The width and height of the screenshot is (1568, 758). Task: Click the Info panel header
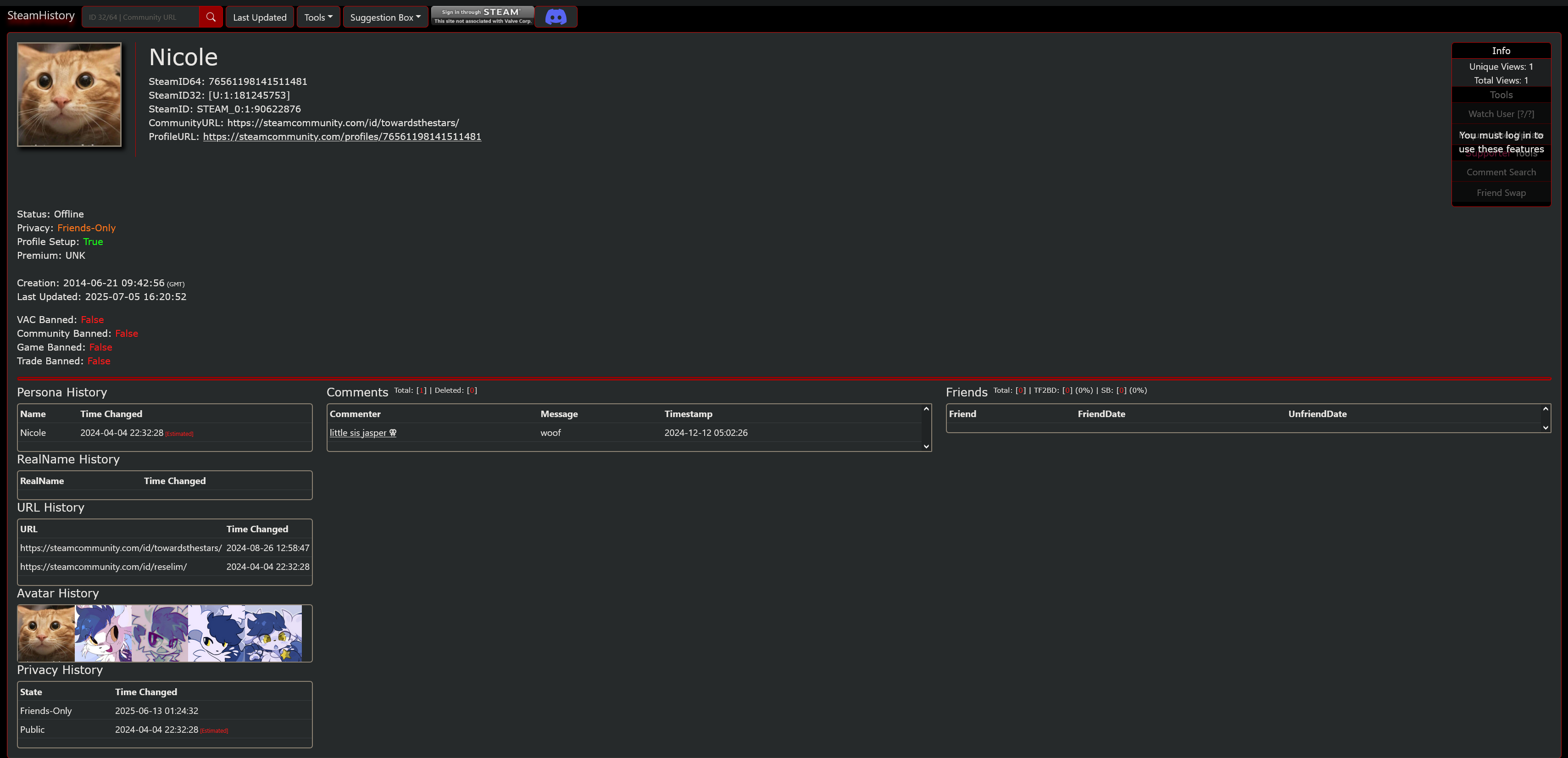click(x=1501, y=50)
